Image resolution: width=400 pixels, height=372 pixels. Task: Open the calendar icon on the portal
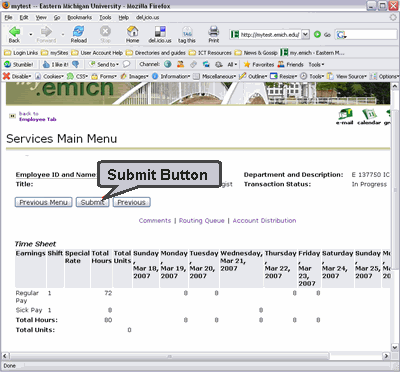(x=369, y=117)
